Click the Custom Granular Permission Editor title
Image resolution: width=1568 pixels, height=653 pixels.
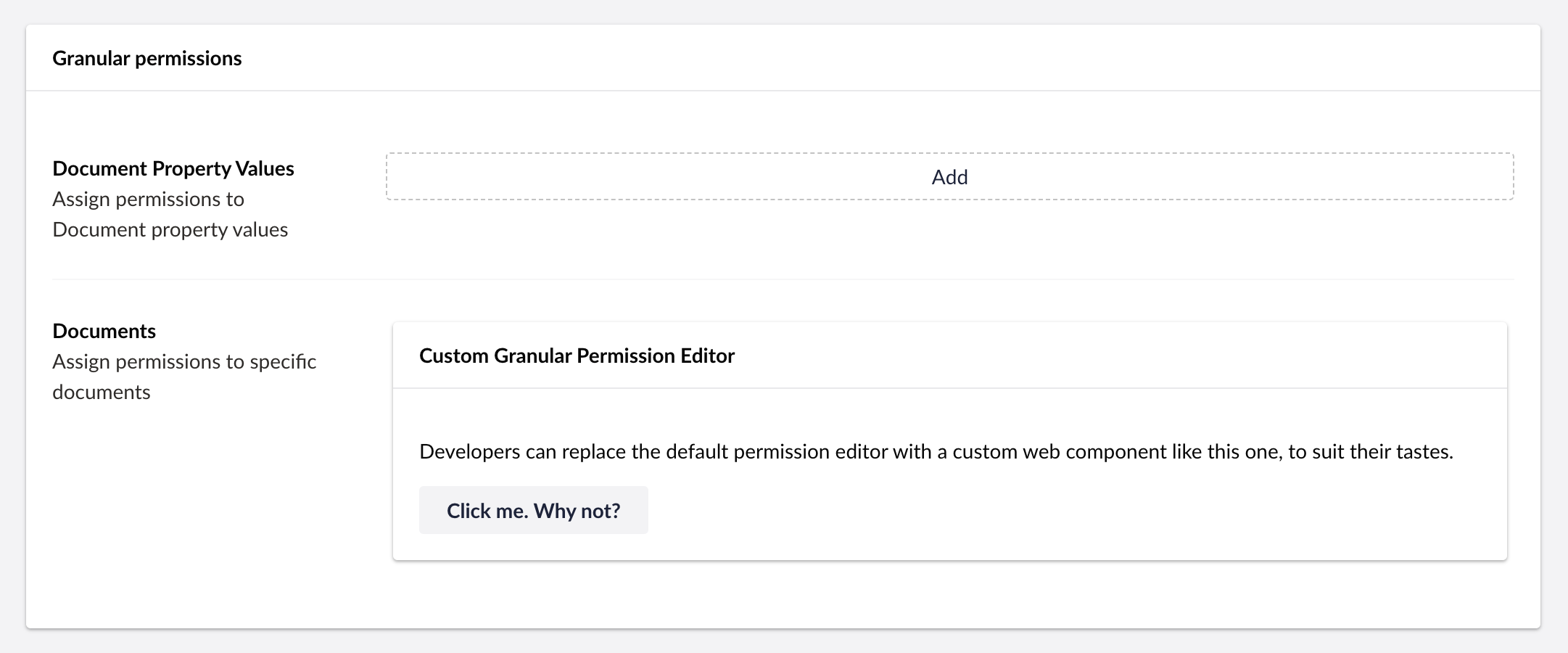tap(577, 356)
